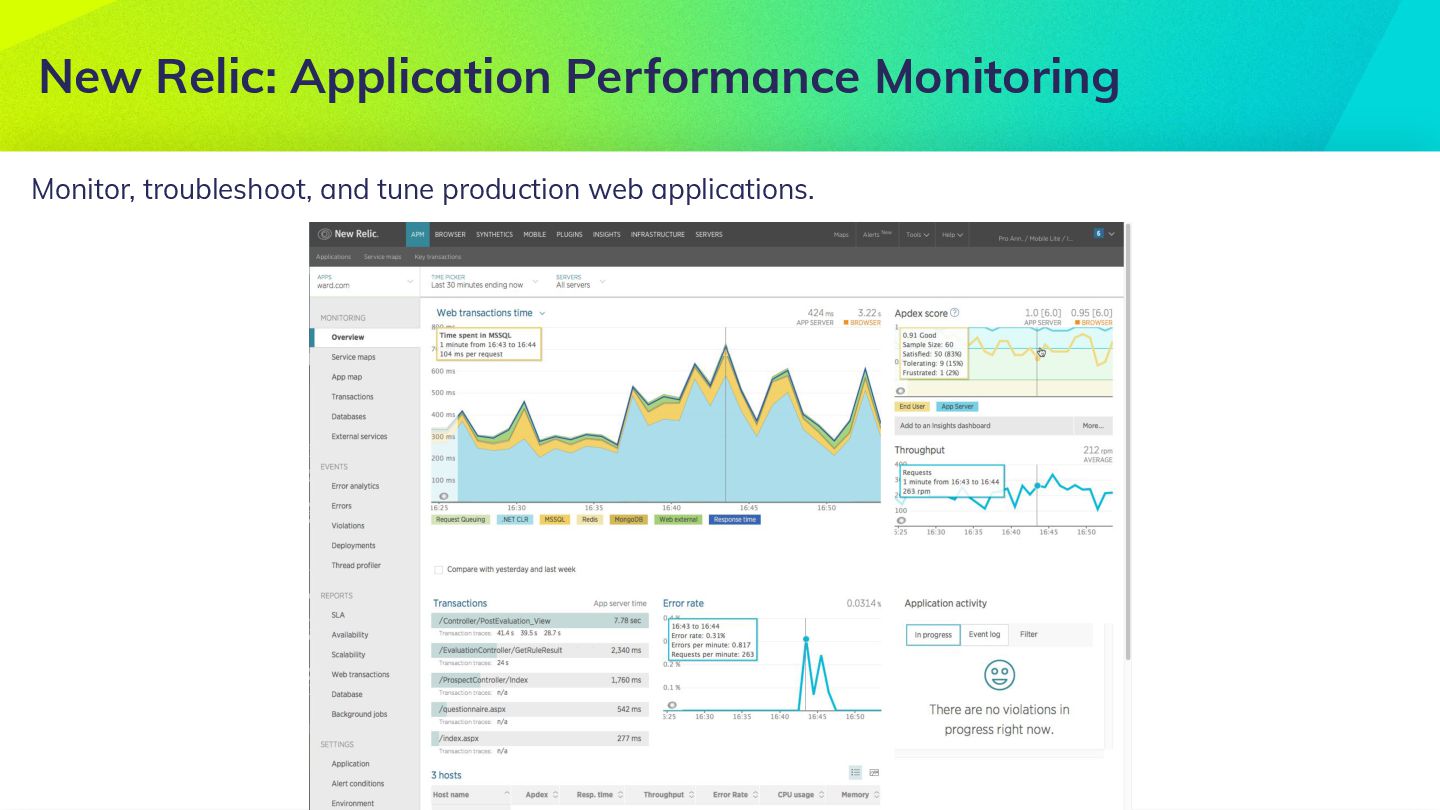
Task: Toggle Response time legend series
Action: tap(735, 520)
